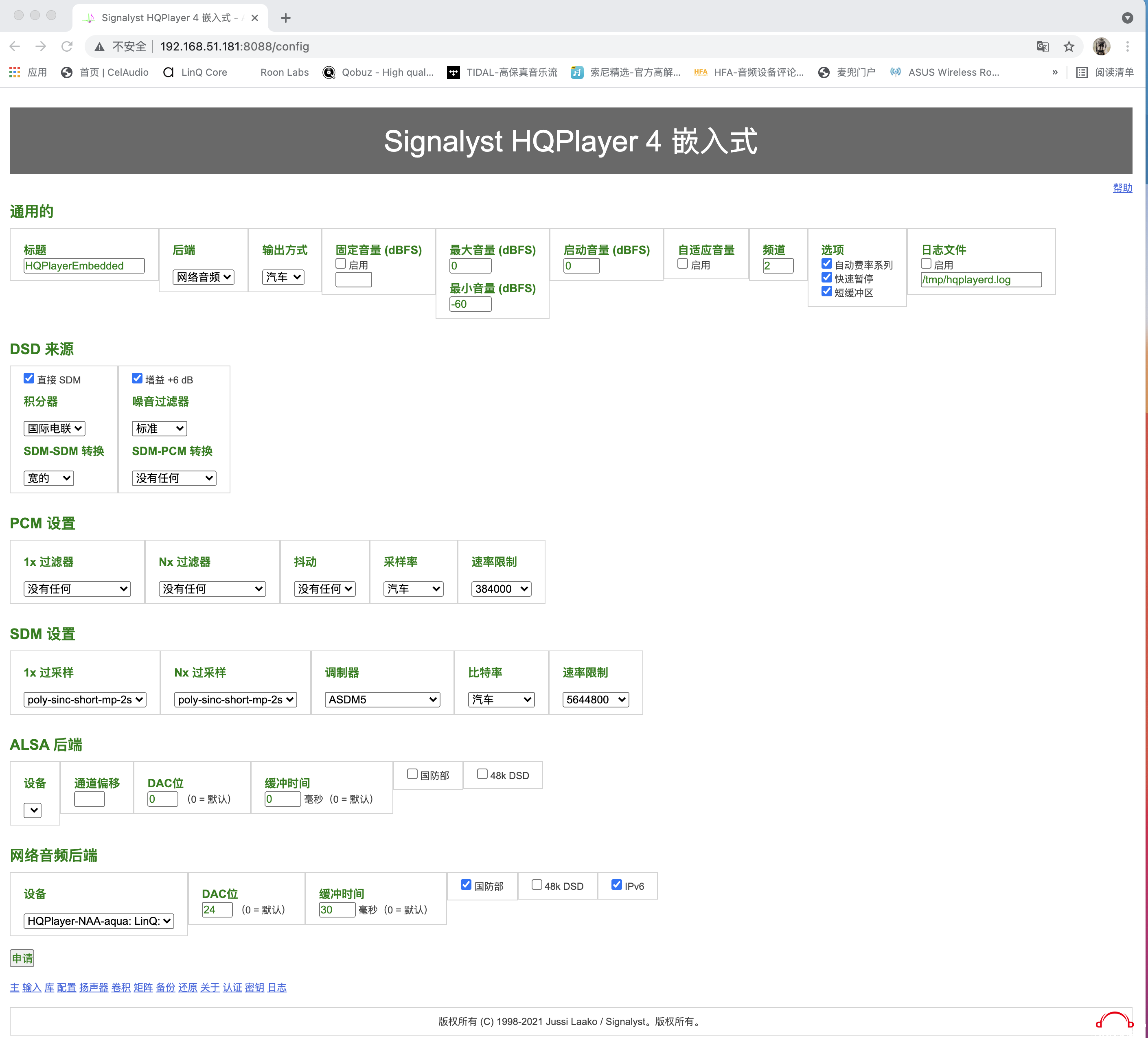Open the Nx oversampling (Nx 过采样) dropdown

pos(236,700)
